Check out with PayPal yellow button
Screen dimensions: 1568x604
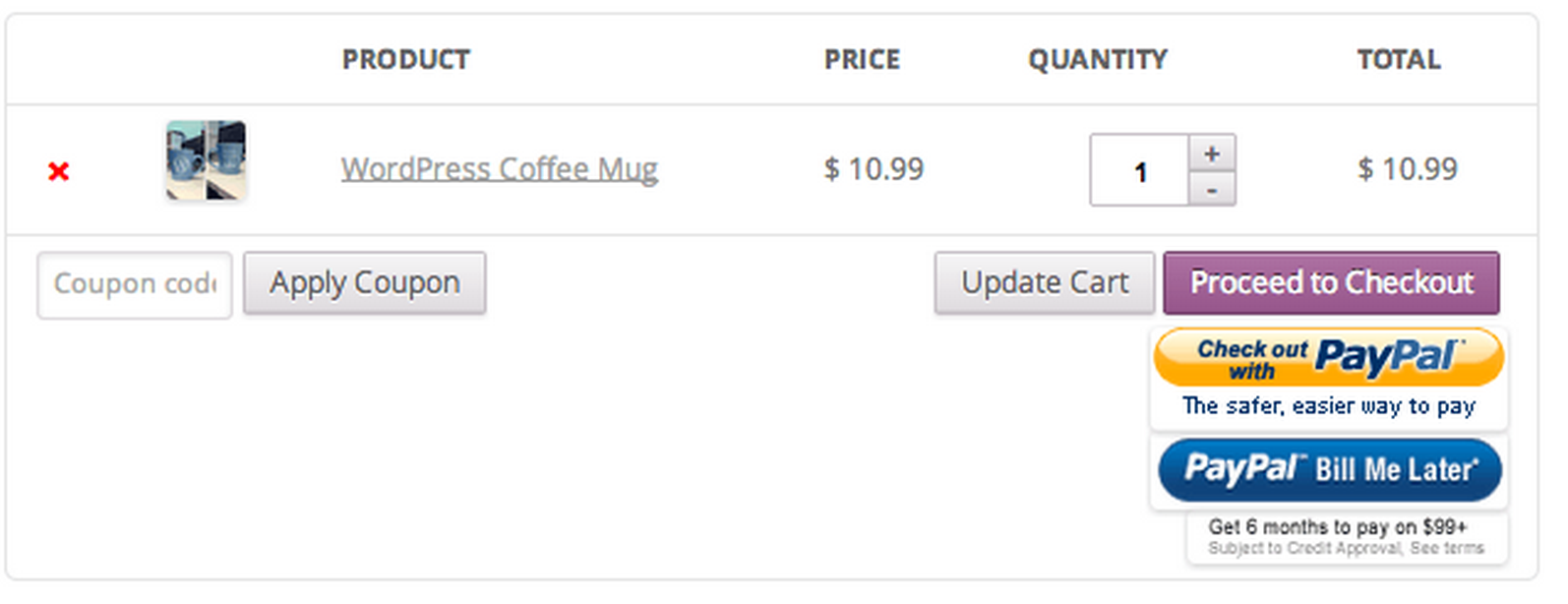1328,358
